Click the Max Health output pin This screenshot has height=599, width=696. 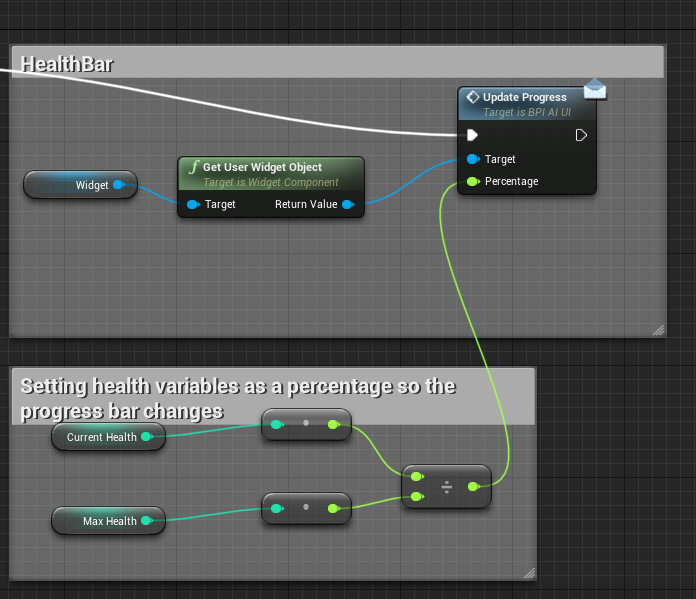click(146, 520)
